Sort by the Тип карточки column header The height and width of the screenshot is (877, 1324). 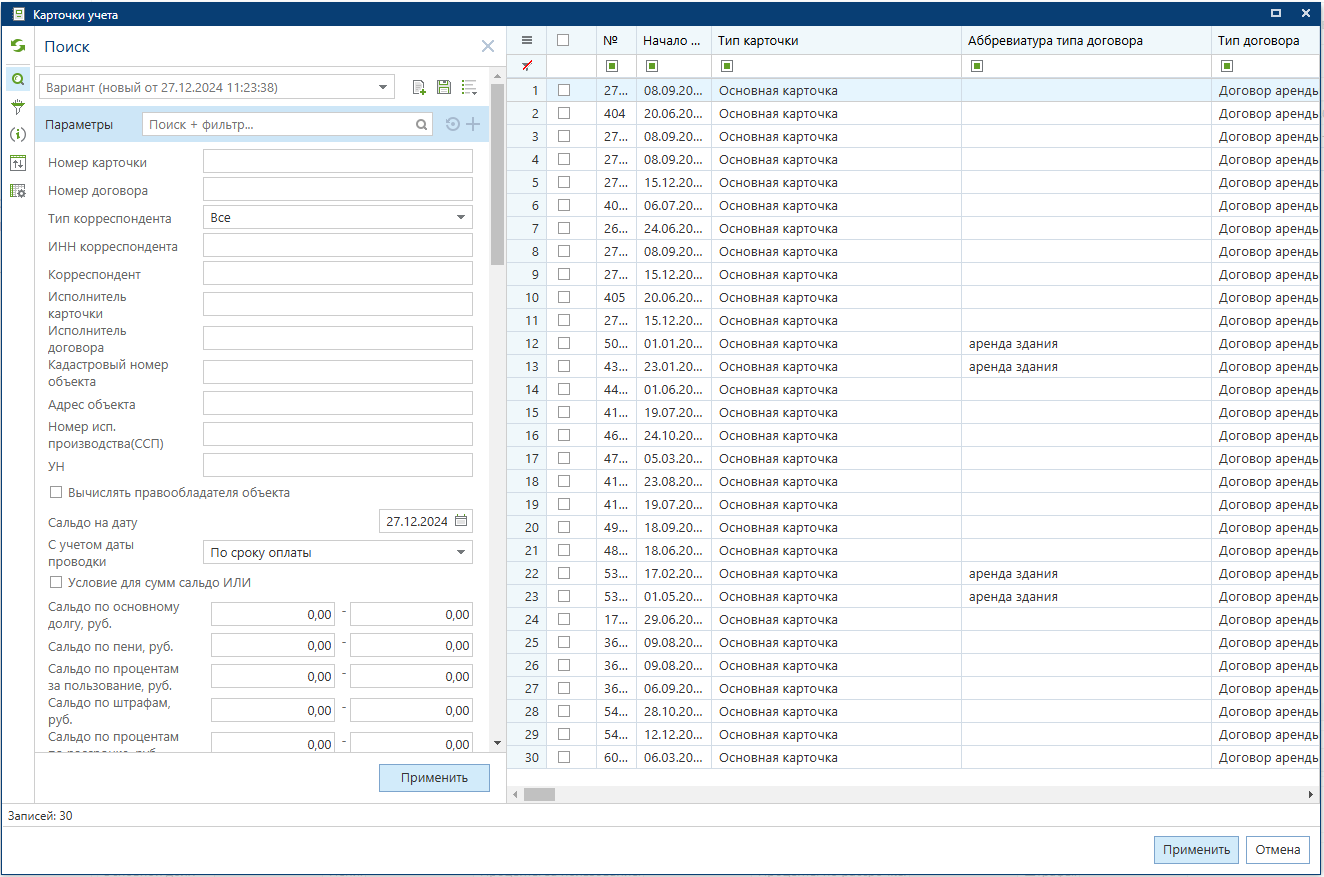[x=836, y=40]
